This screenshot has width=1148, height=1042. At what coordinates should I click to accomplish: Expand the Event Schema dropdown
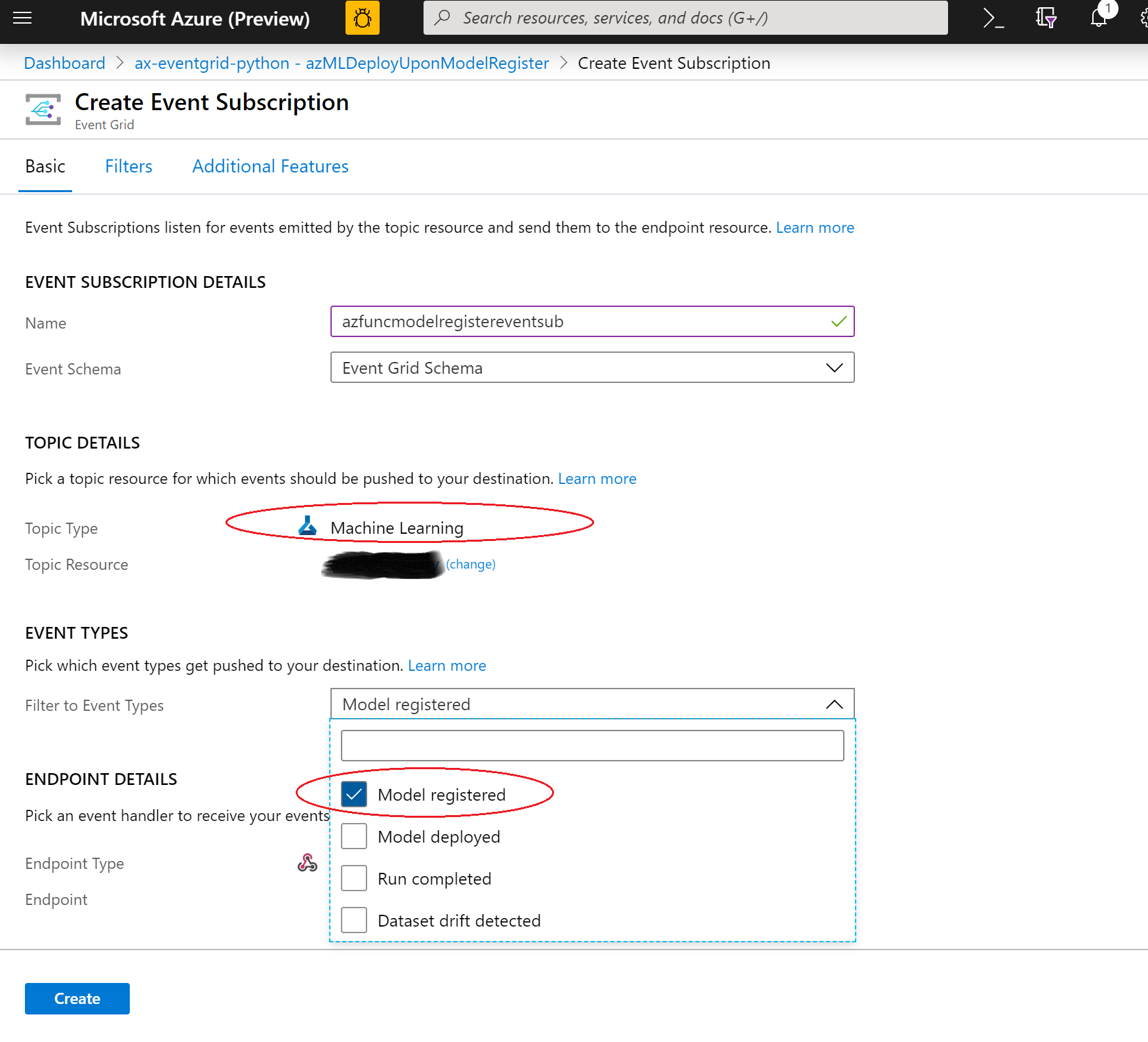tap(592, 368)
